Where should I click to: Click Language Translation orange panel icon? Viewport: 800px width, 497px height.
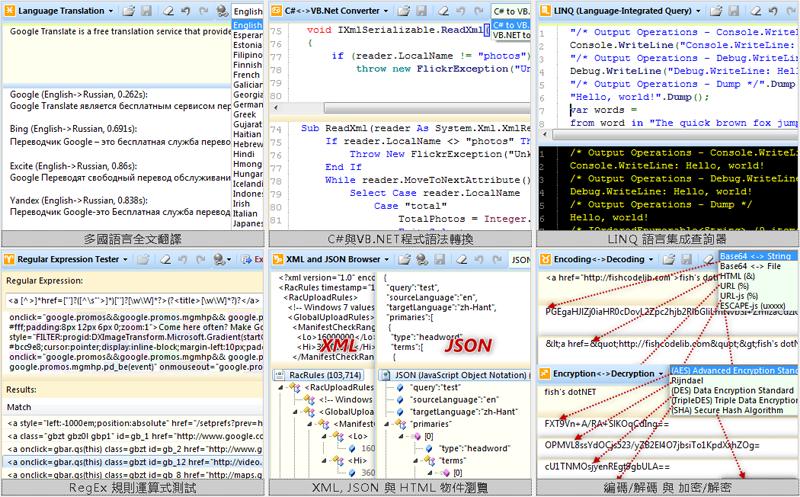[10, 11]
